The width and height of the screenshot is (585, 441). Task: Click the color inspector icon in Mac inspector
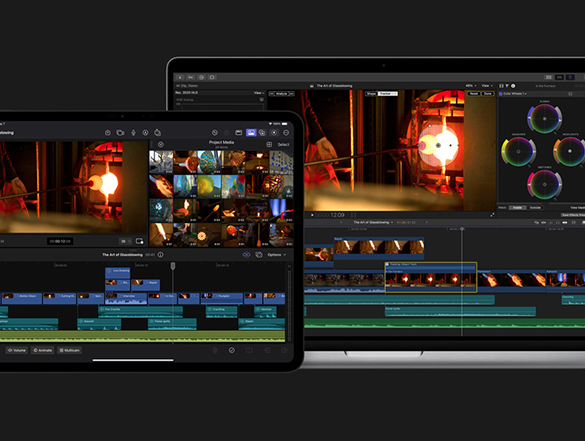coord(507,86)
